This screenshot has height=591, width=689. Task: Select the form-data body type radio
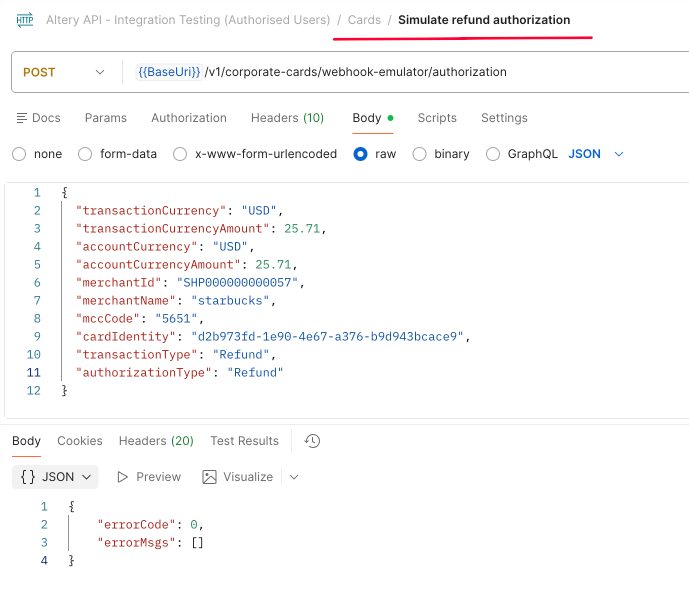(x=85, y=154)
